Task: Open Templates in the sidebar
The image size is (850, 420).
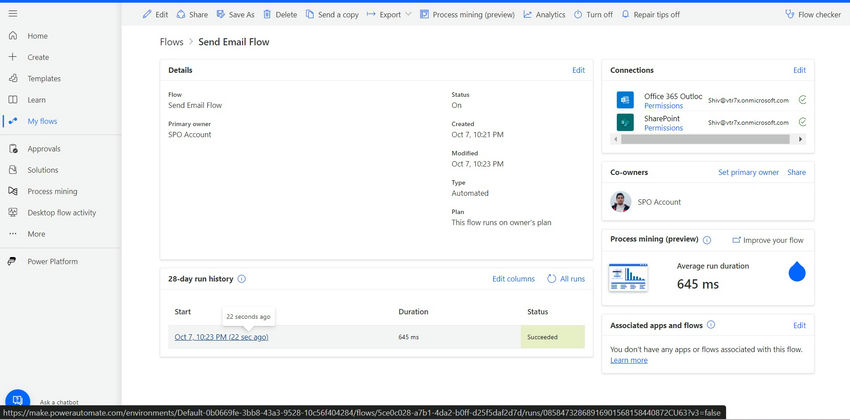Action: tap(44, 79)
